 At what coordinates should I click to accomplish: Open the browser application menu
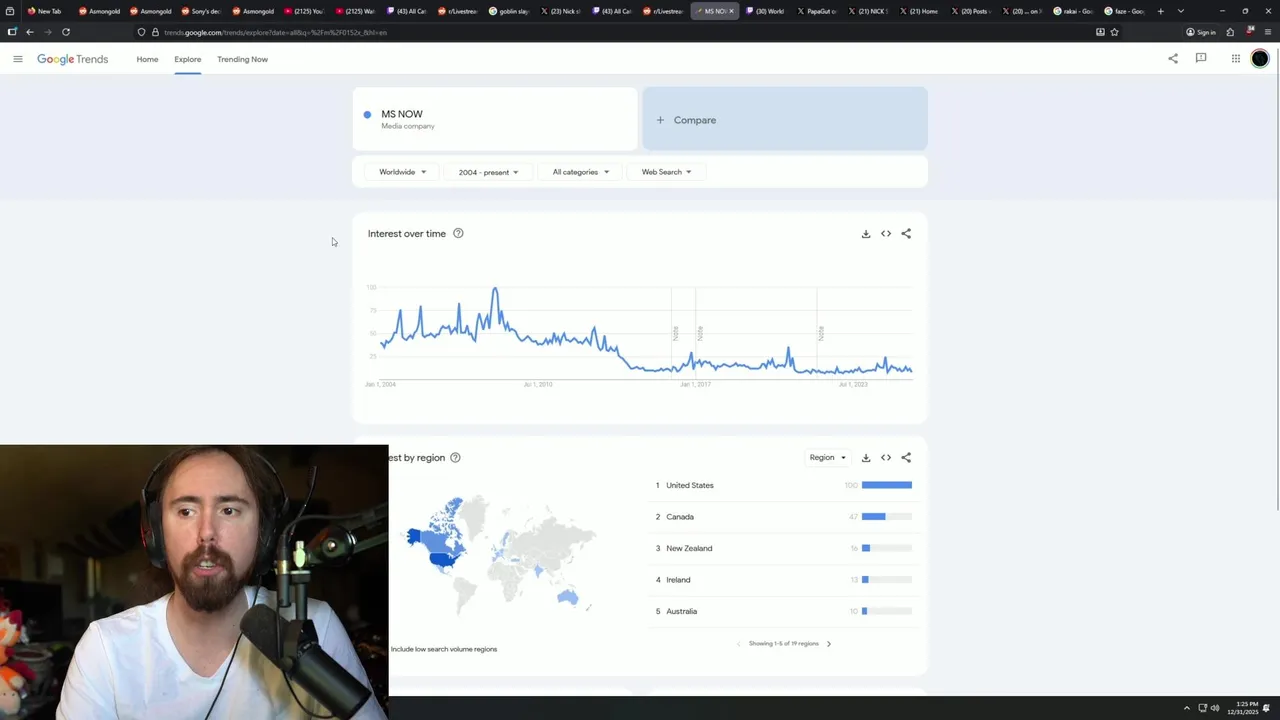[1268, 32]
